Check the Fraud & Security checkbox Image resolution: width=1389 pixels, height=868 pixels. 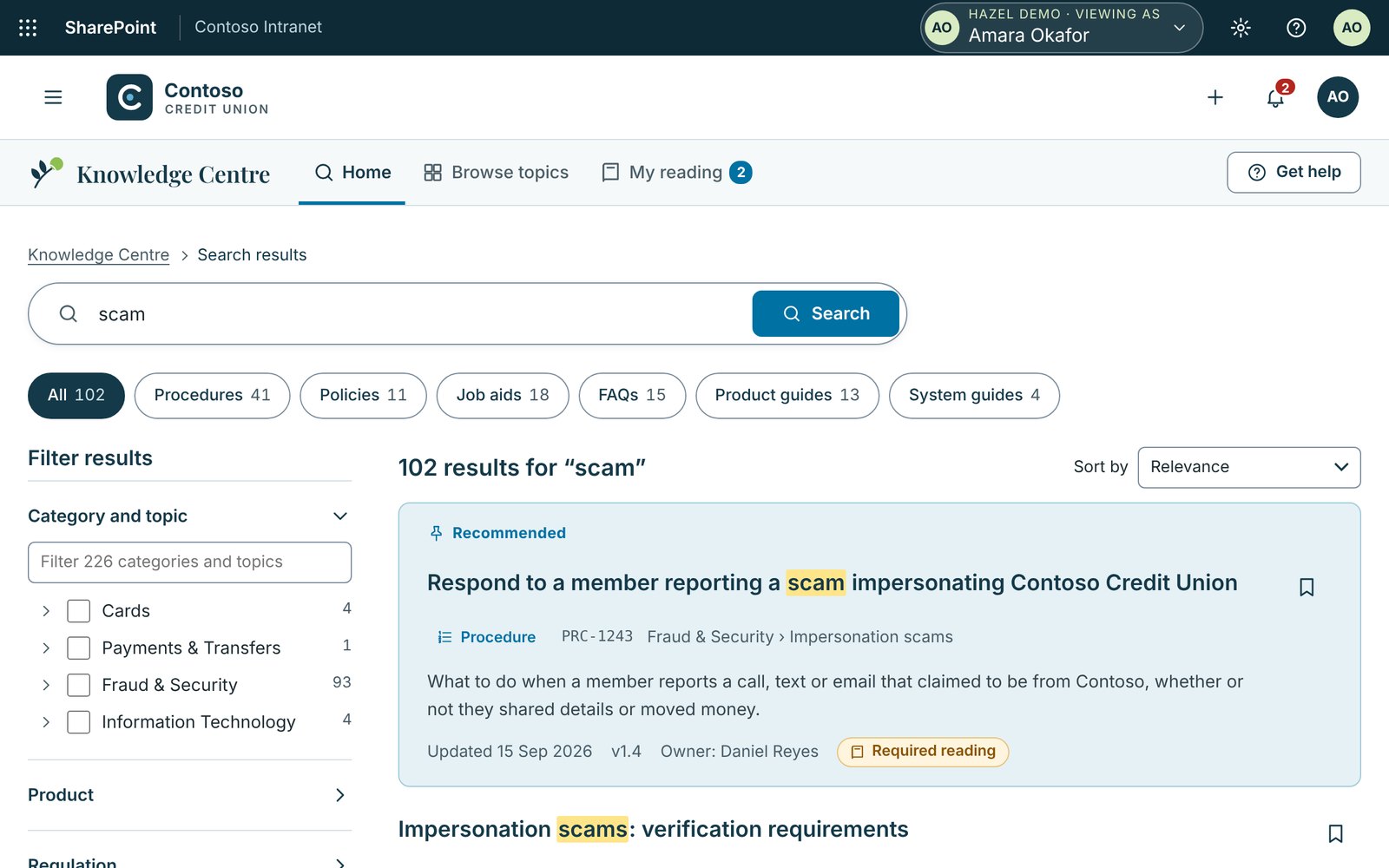tap(79, 686)
